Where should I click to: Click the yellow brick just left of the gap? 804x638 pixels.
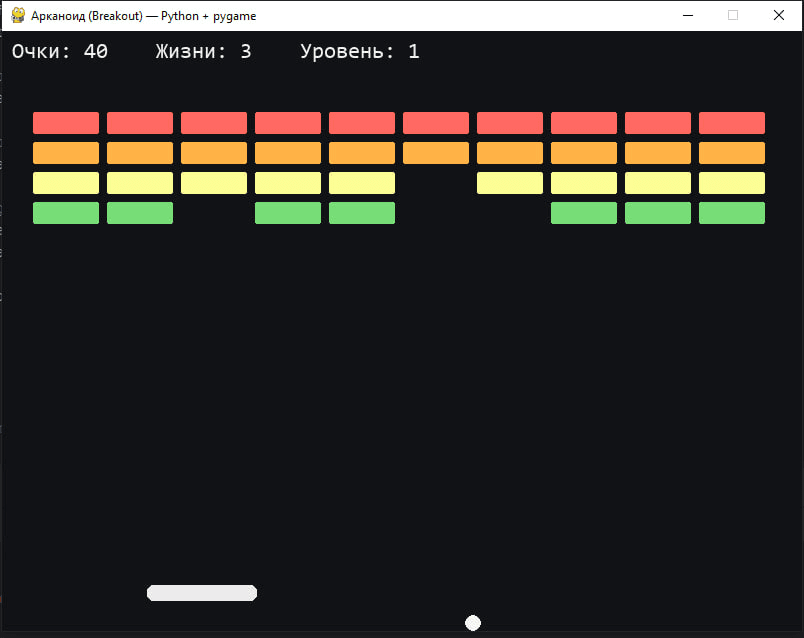click(x=362, y=183)
